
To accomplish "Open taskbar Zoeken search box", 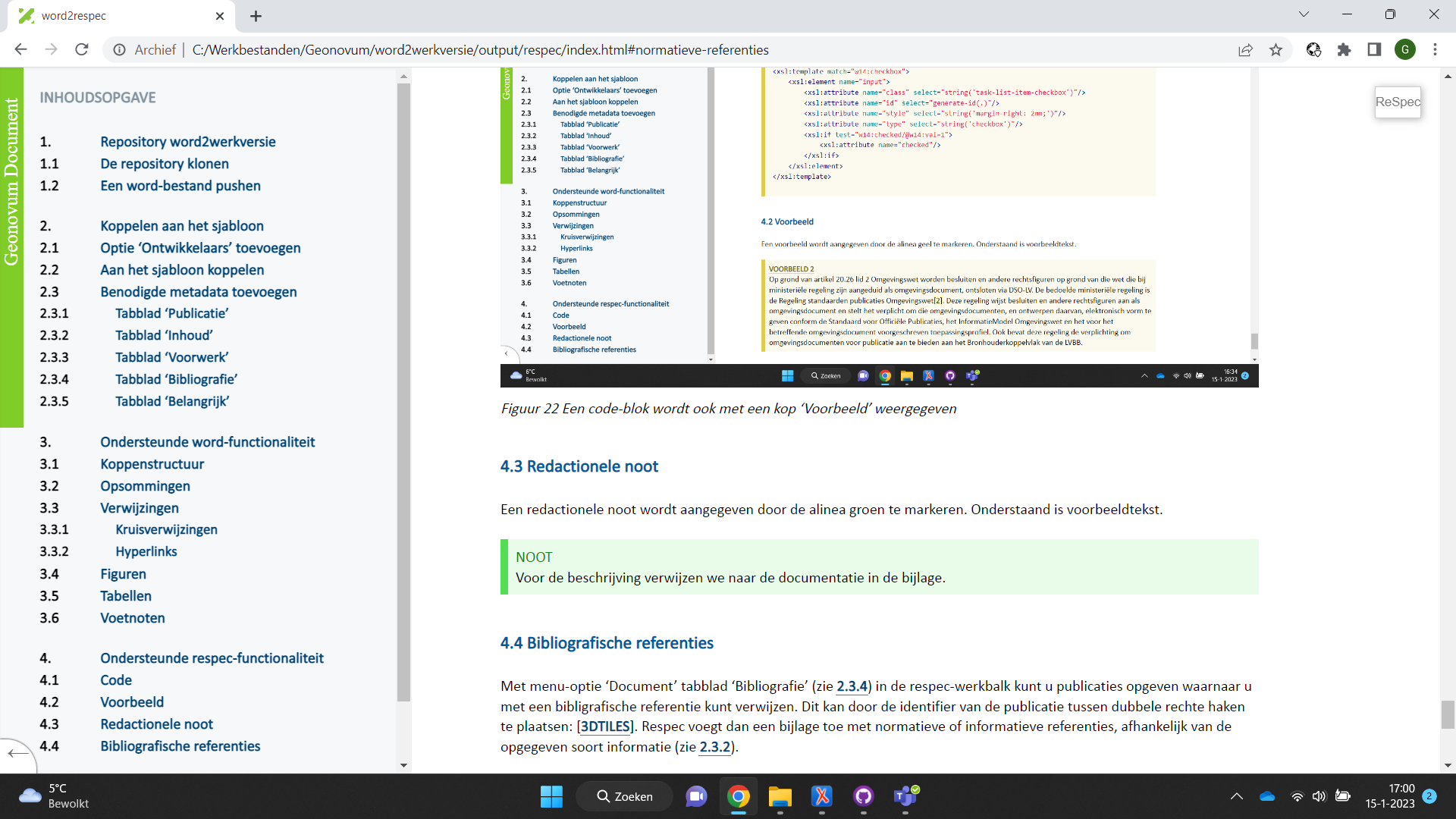I will pos(625,796).
